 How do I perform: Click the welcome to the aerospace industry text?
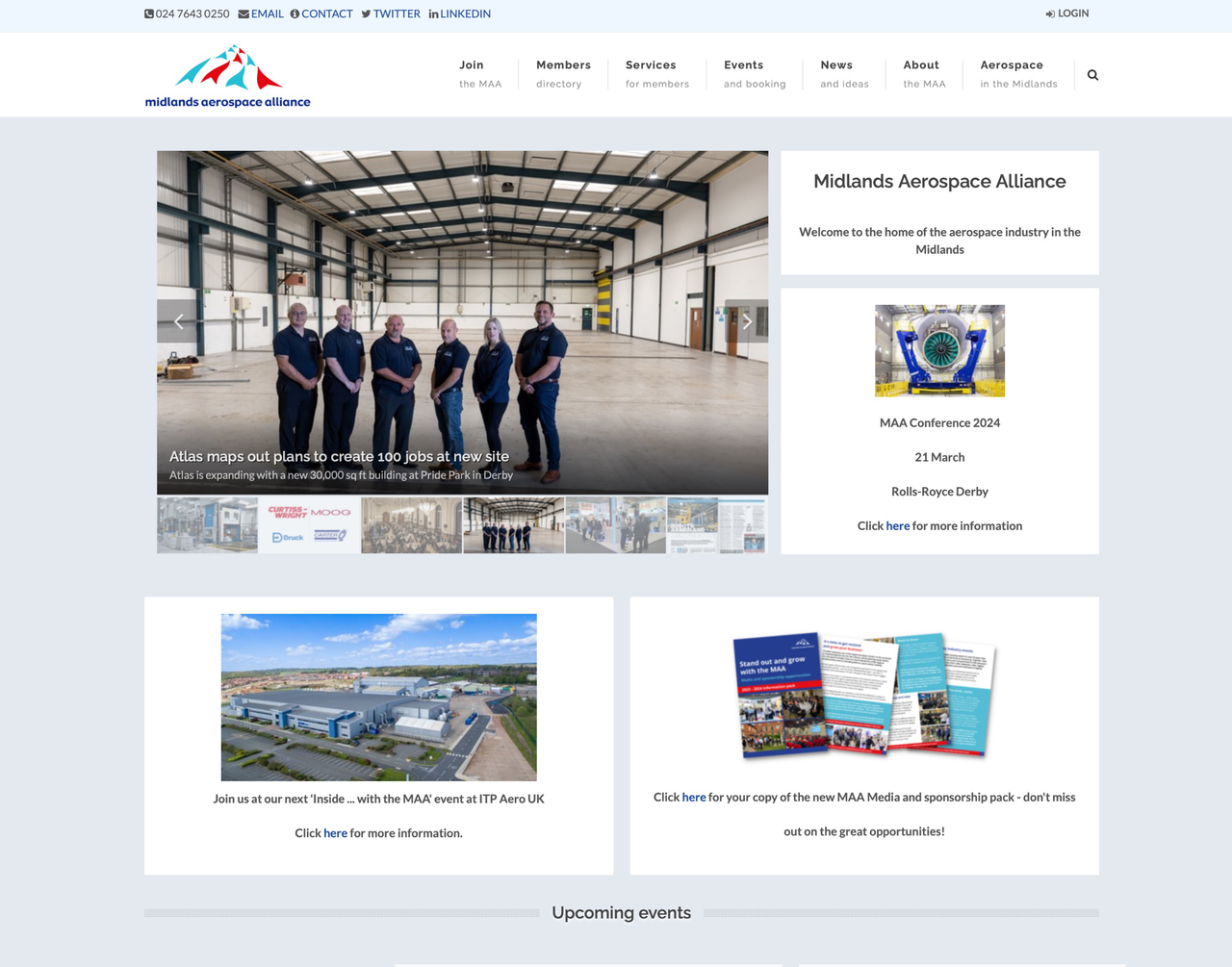pyautogui.click(x=939, y=241)
